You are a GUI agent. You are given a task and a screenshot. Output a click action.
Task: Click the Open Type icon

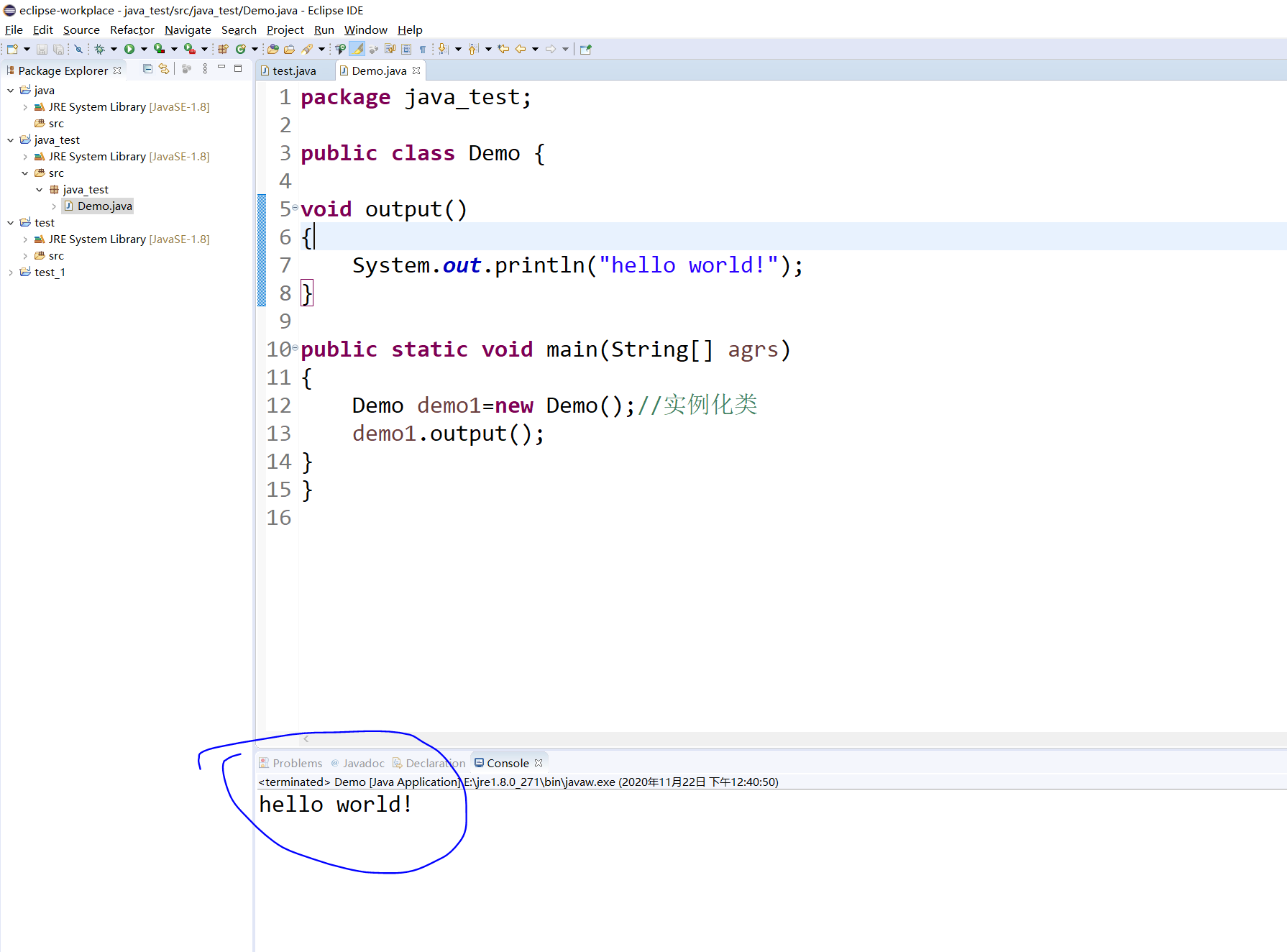(273, 49)
